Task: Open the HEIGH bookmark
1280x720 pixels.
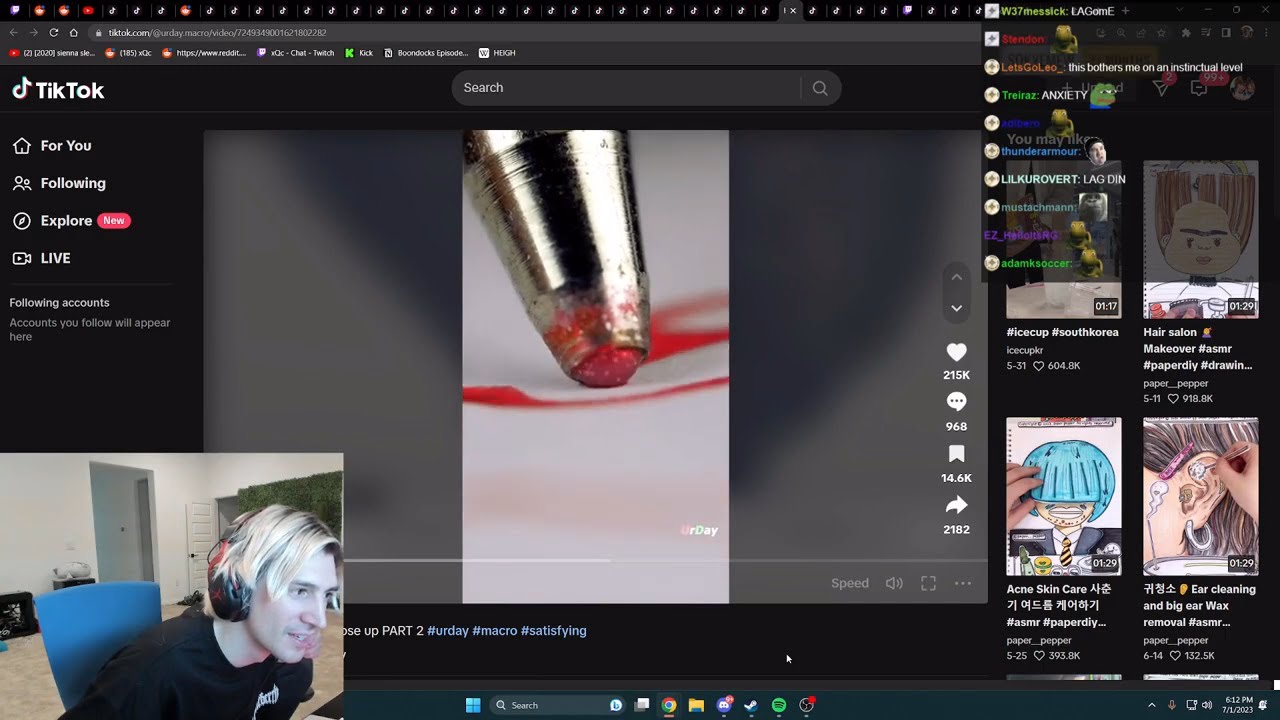Action: (497, 53)
